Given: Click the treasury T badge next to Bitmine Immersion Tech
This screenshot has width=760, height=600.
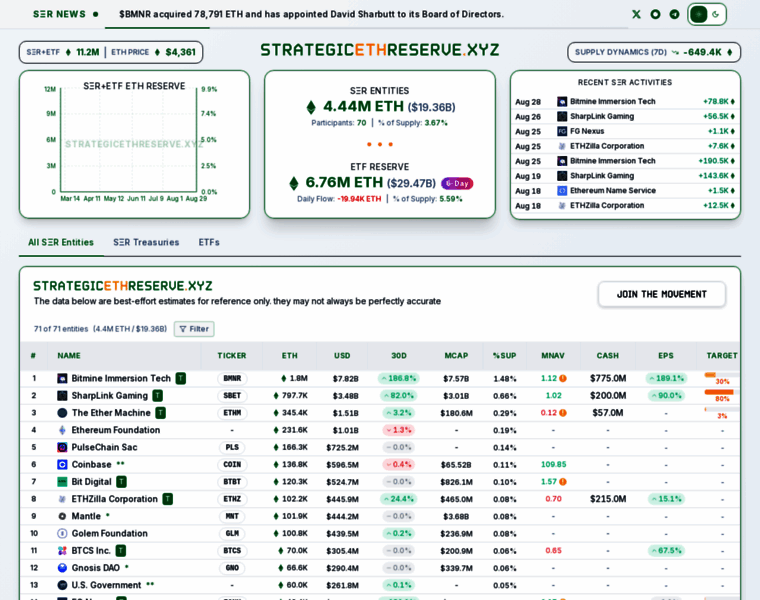Looking at the screenshot, I should pyautogui.click(x=181, y=378).
